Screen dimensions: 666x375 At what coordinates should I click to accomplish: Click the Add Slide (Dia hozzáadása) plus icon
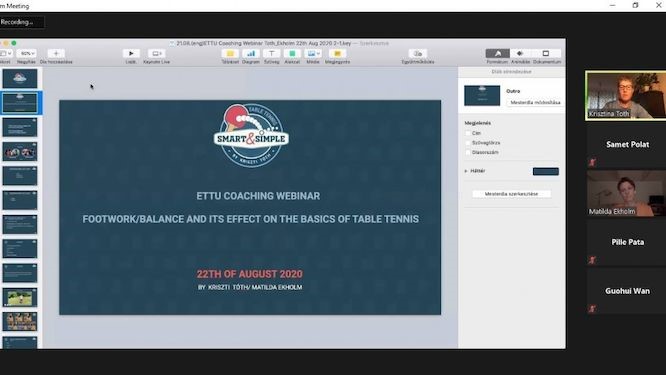56,54
